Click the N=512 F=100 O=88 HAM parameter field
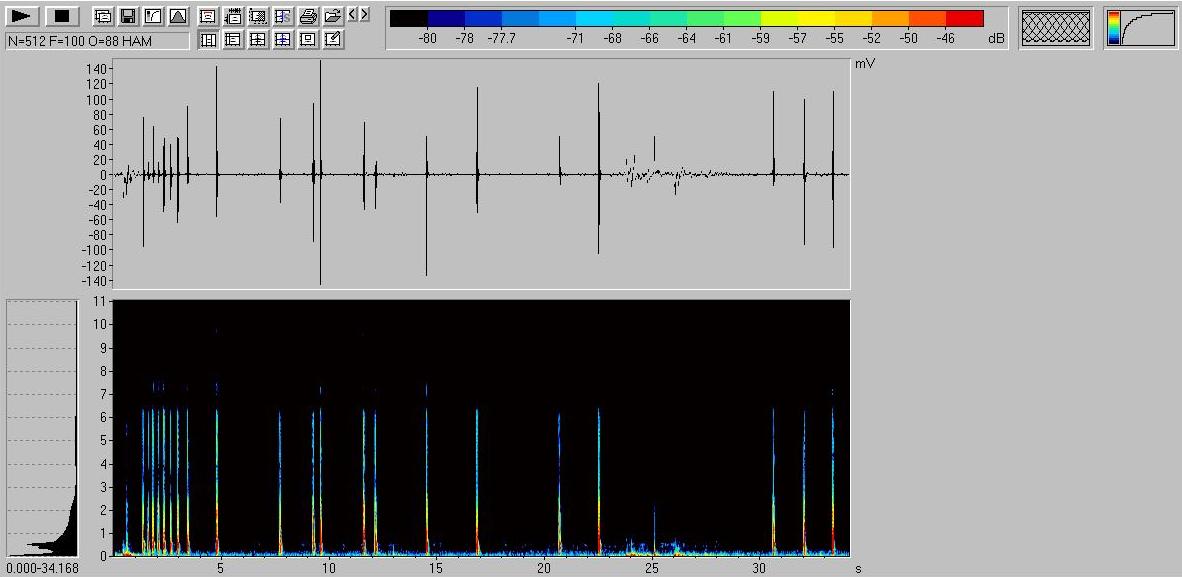 click(97, 41)
